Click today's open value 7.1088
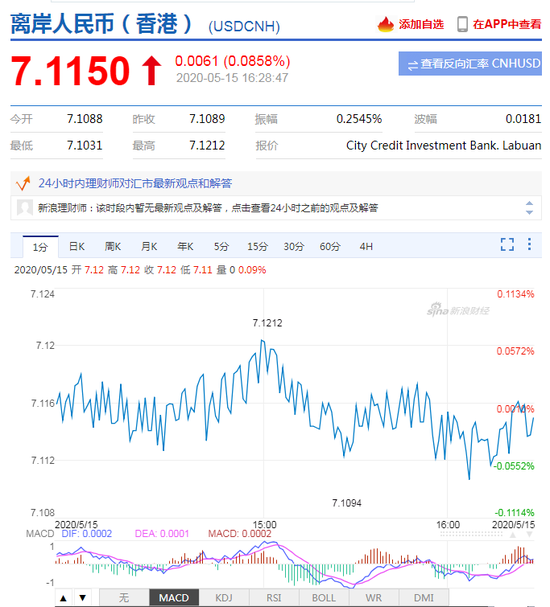Image resolution: width=550 pixels, height=607 pixels. click(84, 118)
